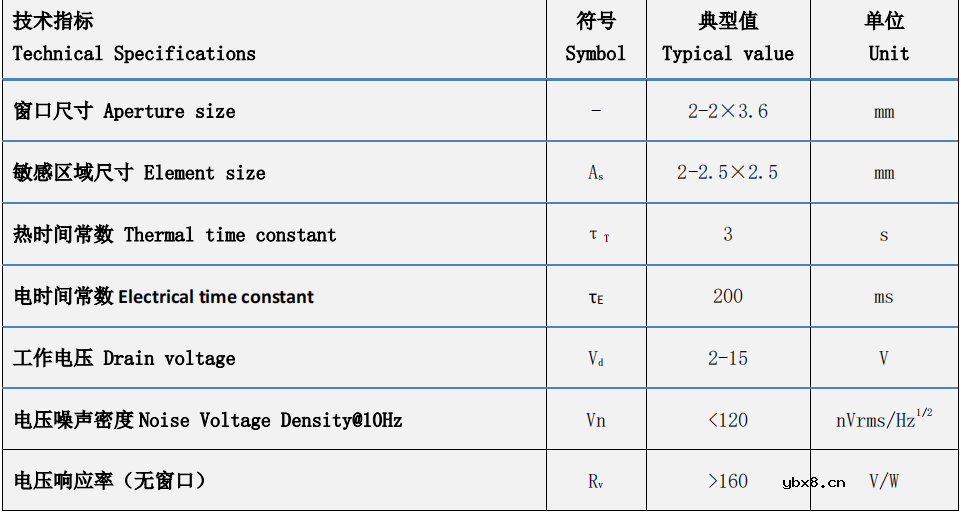Click the ybx8.cn watermark link

[x=814, y=482]
